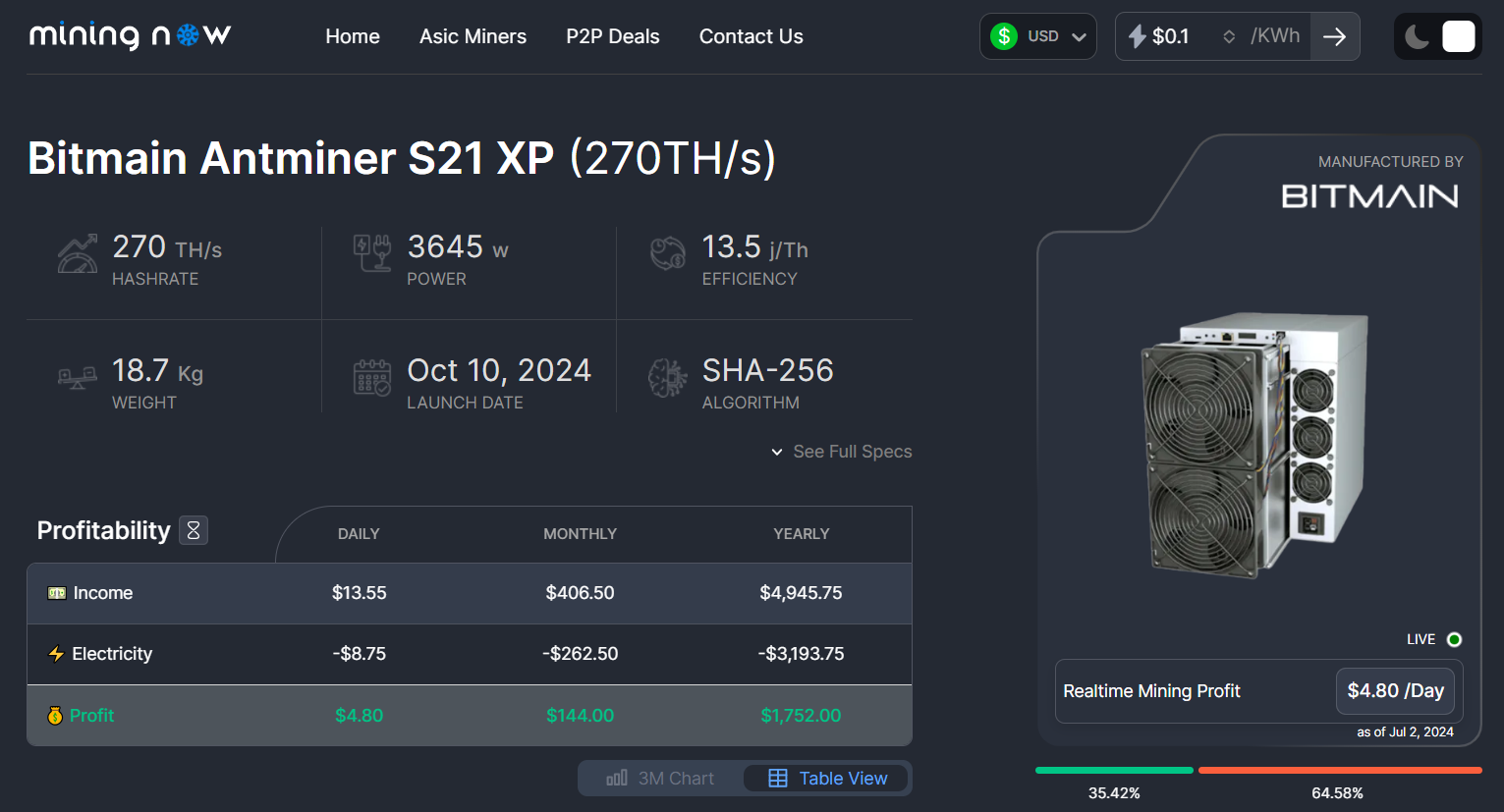The image size is (1504, 812).
Task: Open the USD currency dropdown
Action: pos(1037,36)
